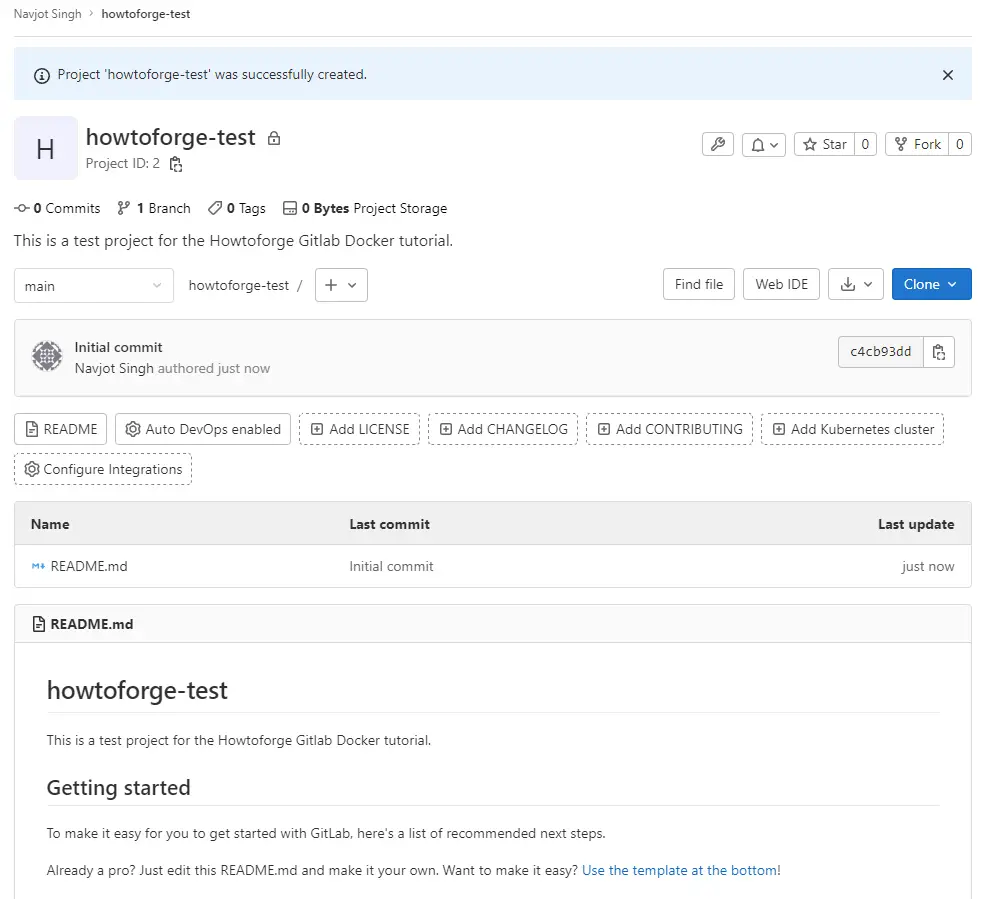Open the bell notification settings dropdown
This screenshot has height=899, width=984.
point(764,145)
